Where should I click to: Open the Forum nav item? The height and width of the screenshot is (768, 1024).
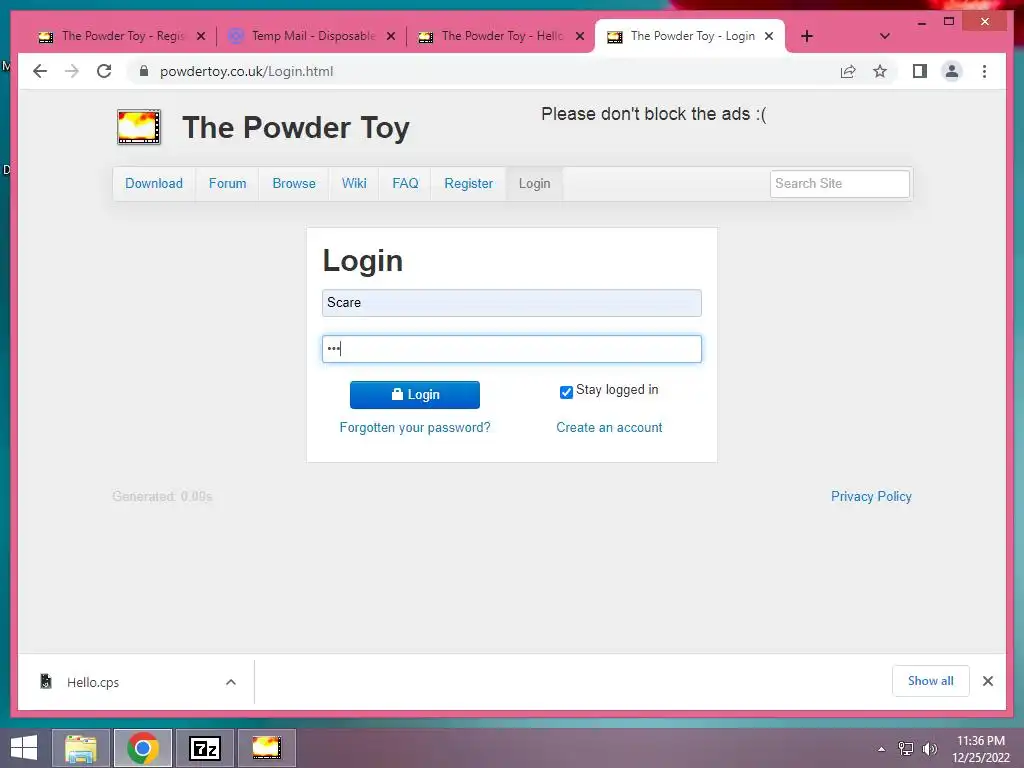227,184
